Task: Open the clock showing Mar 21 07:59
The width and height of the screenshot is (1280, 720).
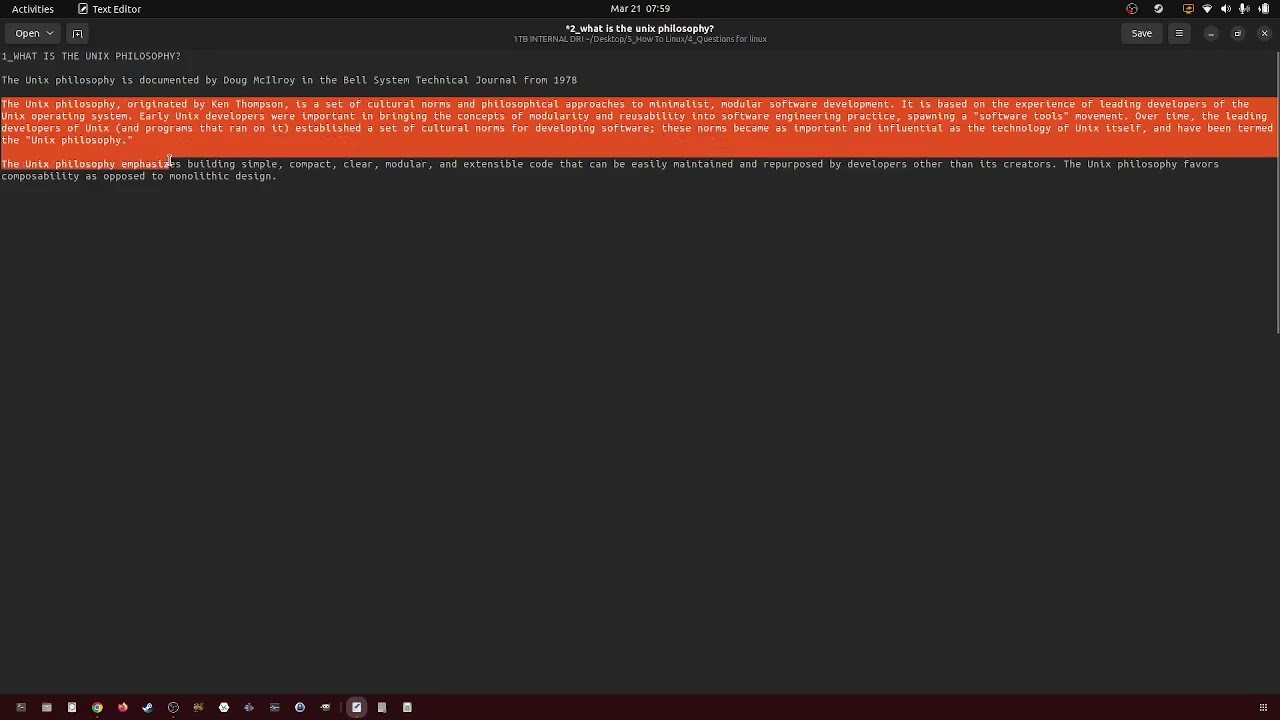Action: tap(640, 9)
